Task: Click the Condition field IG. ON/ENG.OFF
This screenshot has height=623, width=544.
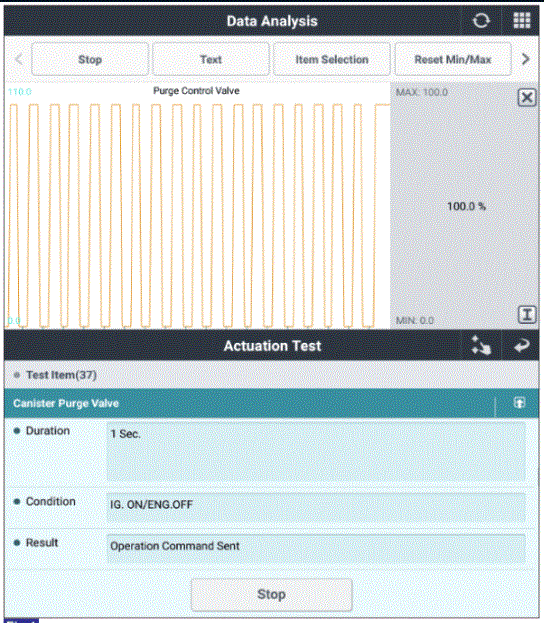Action: tap(316, 507)
